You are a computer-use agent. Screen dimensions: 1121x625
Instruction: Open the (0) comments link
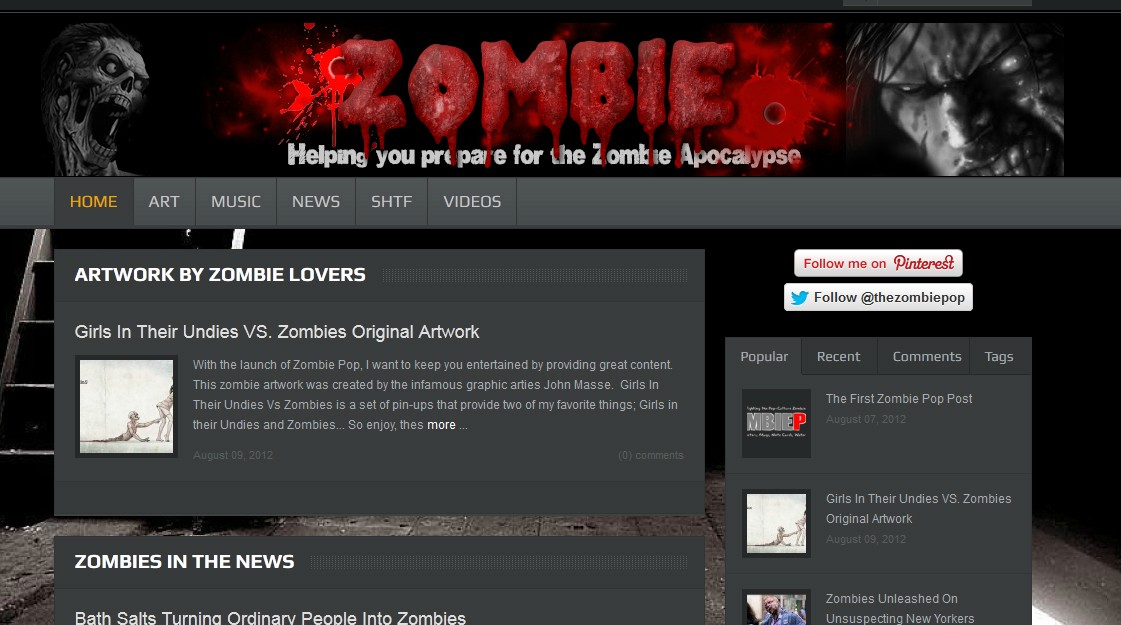(651, 455)
